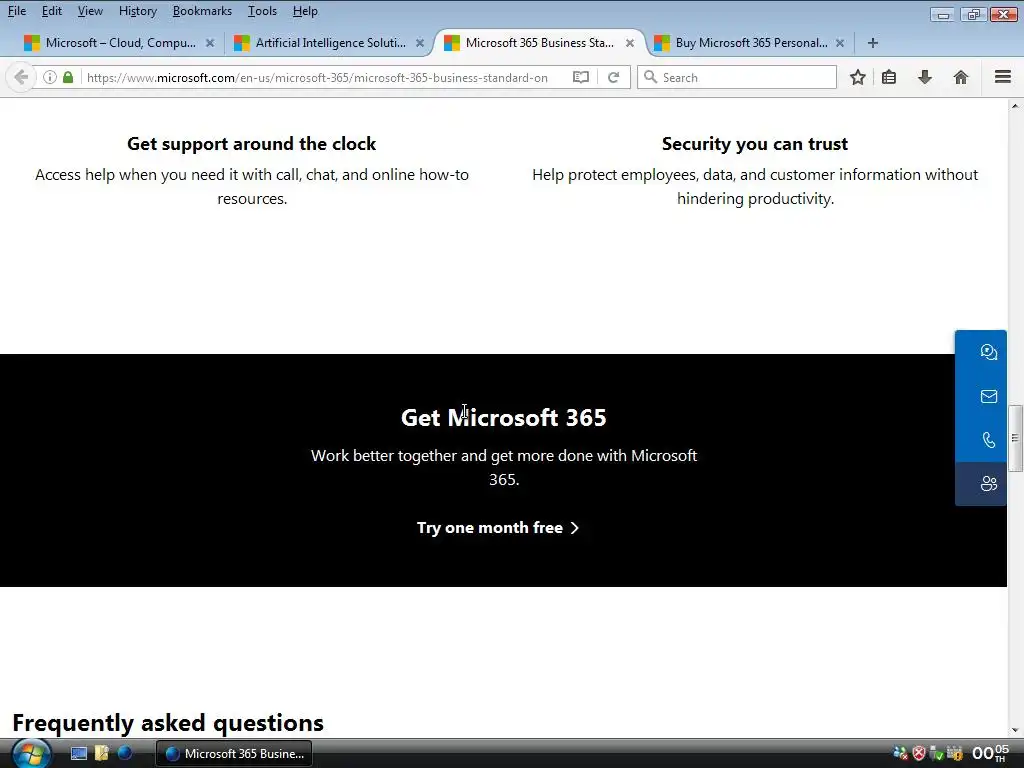Click the URL address field

[317, 78]
